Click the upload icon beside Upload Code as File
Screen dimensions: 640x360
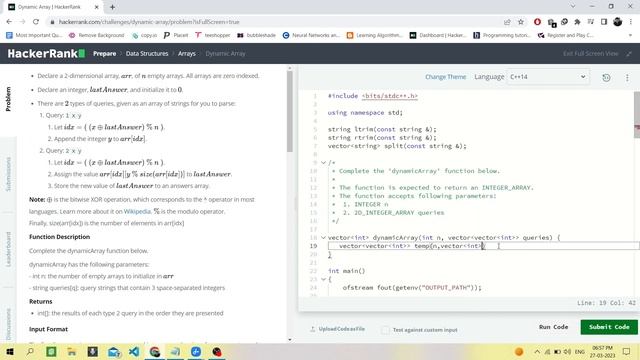[313, 329]
